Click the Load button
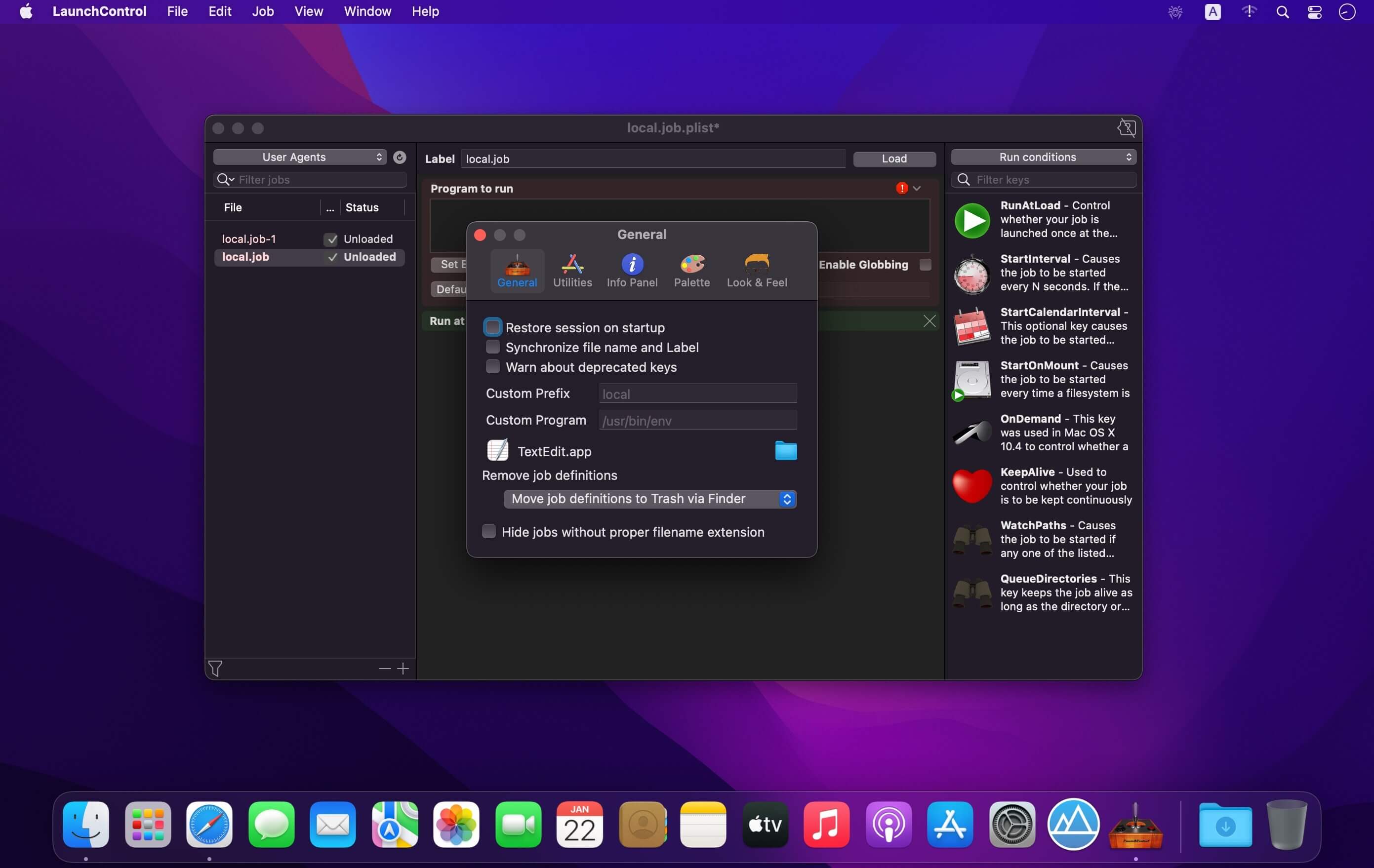The width and height of the screenshot is (1374, 868). (893, 159)
